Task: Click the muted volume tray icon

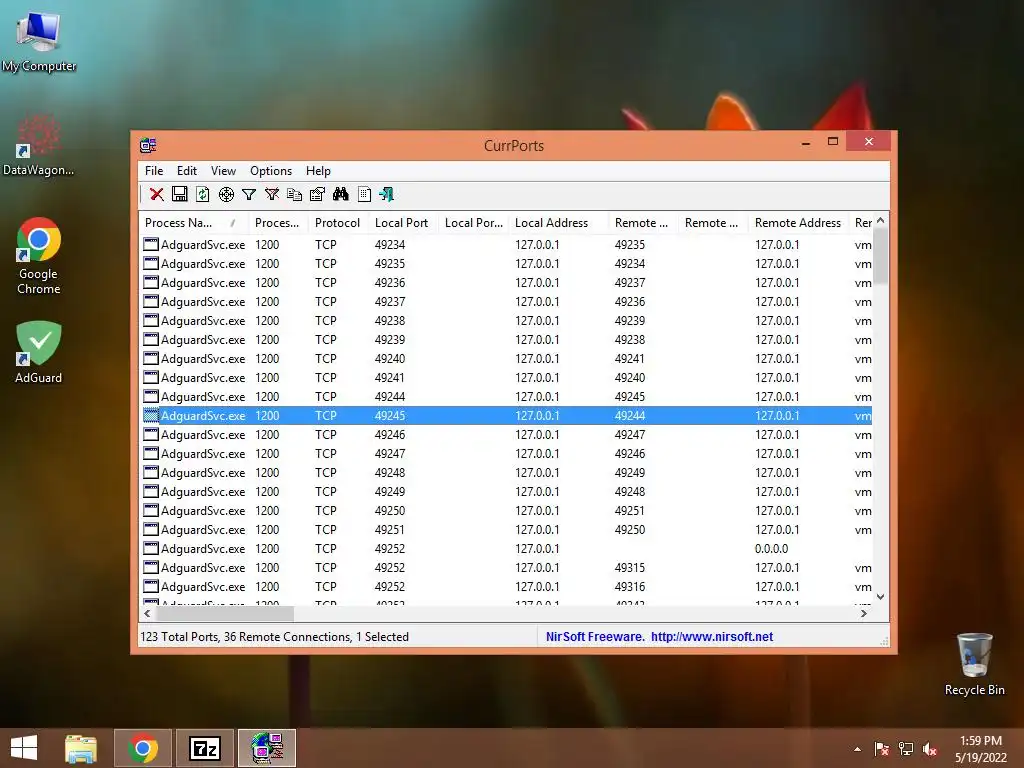Action: pos(930,749)
